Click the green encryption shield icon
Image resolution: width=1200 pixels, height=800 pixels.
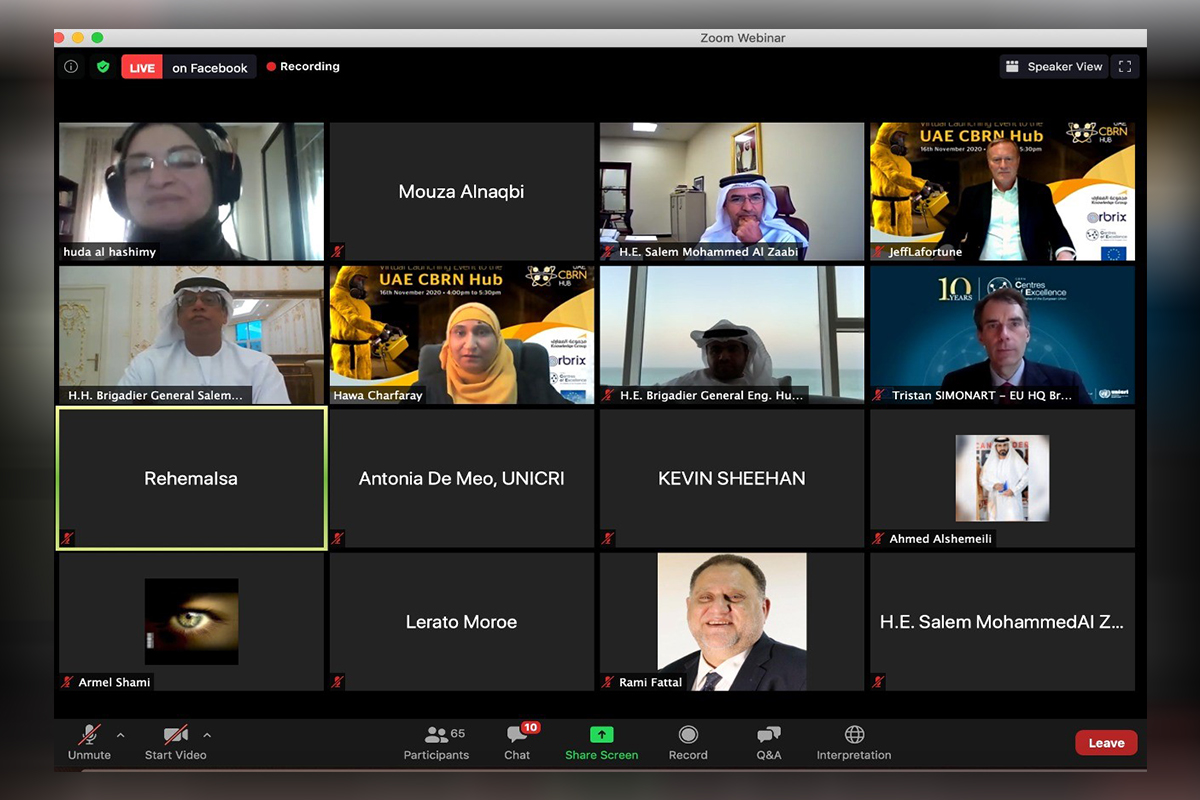[x=102, y=67]
